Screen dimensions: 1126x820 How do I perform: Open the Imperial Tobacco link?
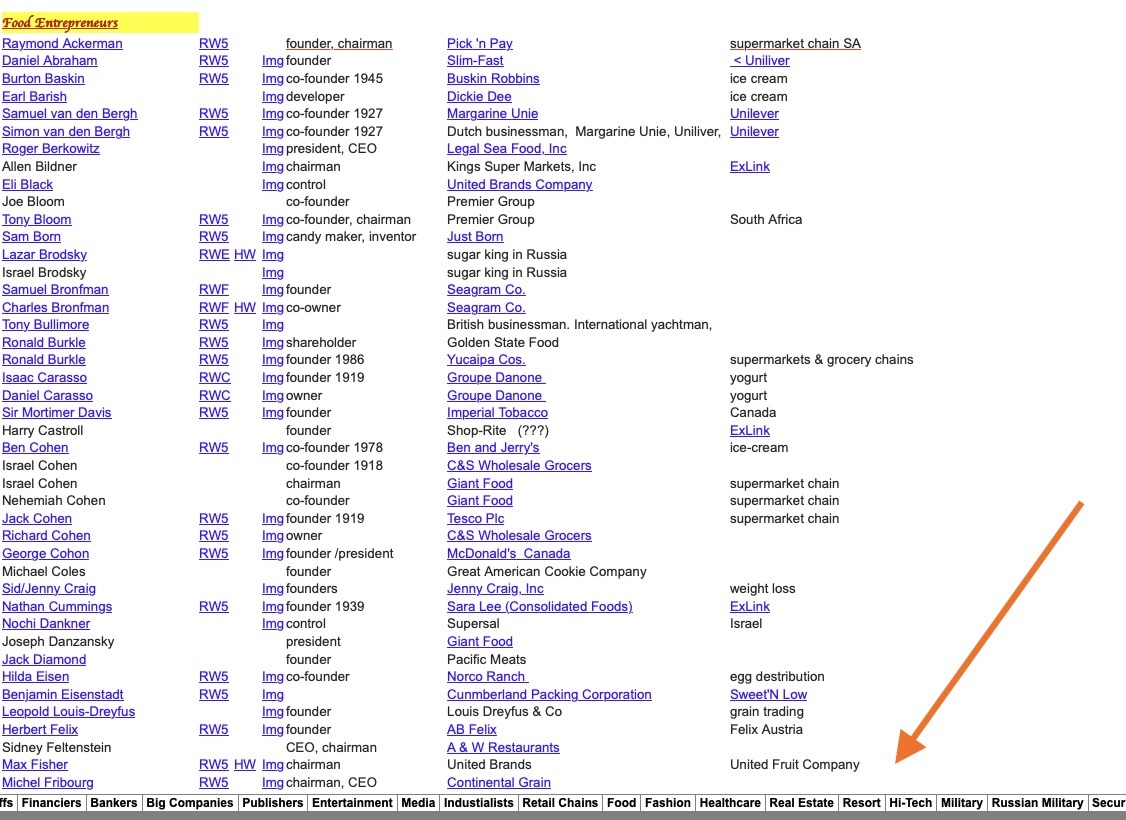[497, 412]
